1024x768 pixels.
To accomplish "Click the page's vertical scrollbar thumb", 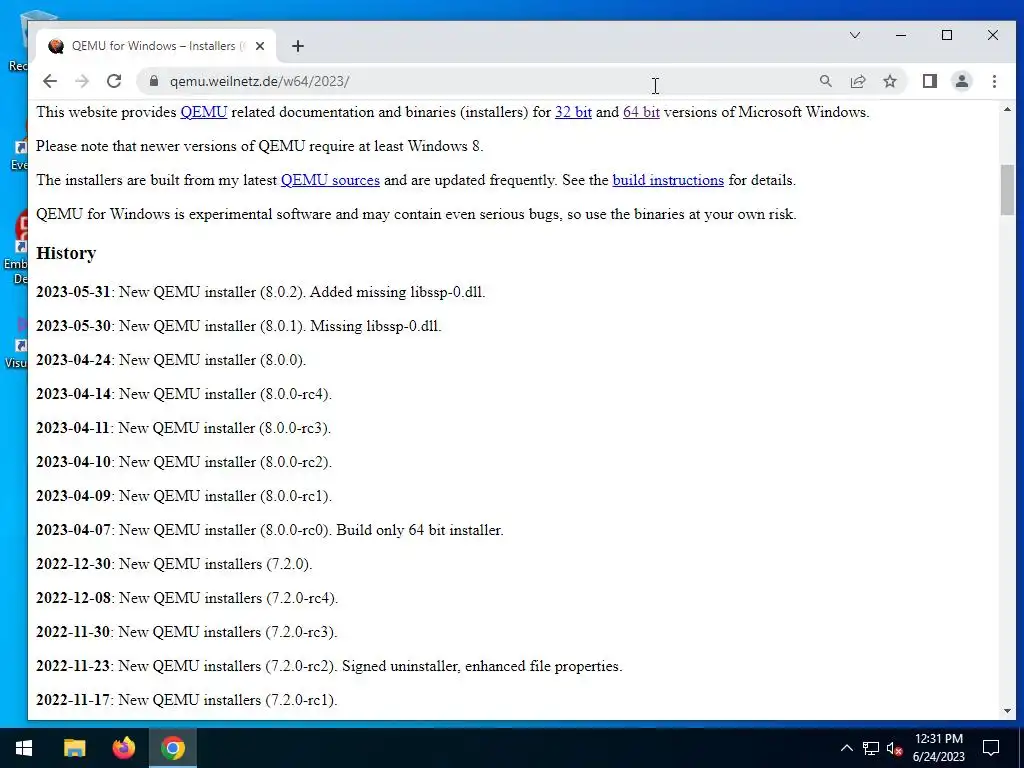I will 1007,189.
